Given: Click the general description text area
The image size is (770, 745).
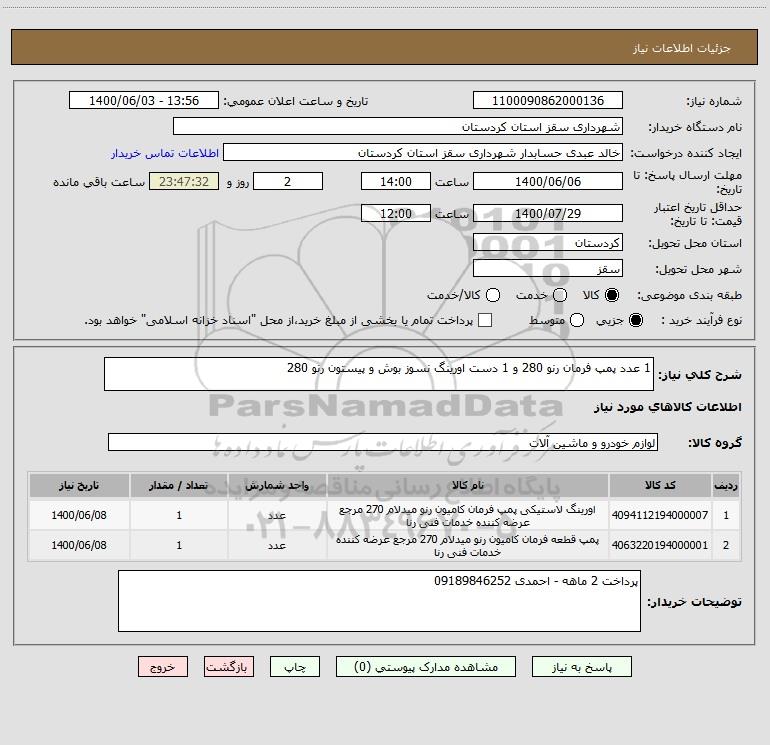Looking at the screenshot, I should click(379, 374).
